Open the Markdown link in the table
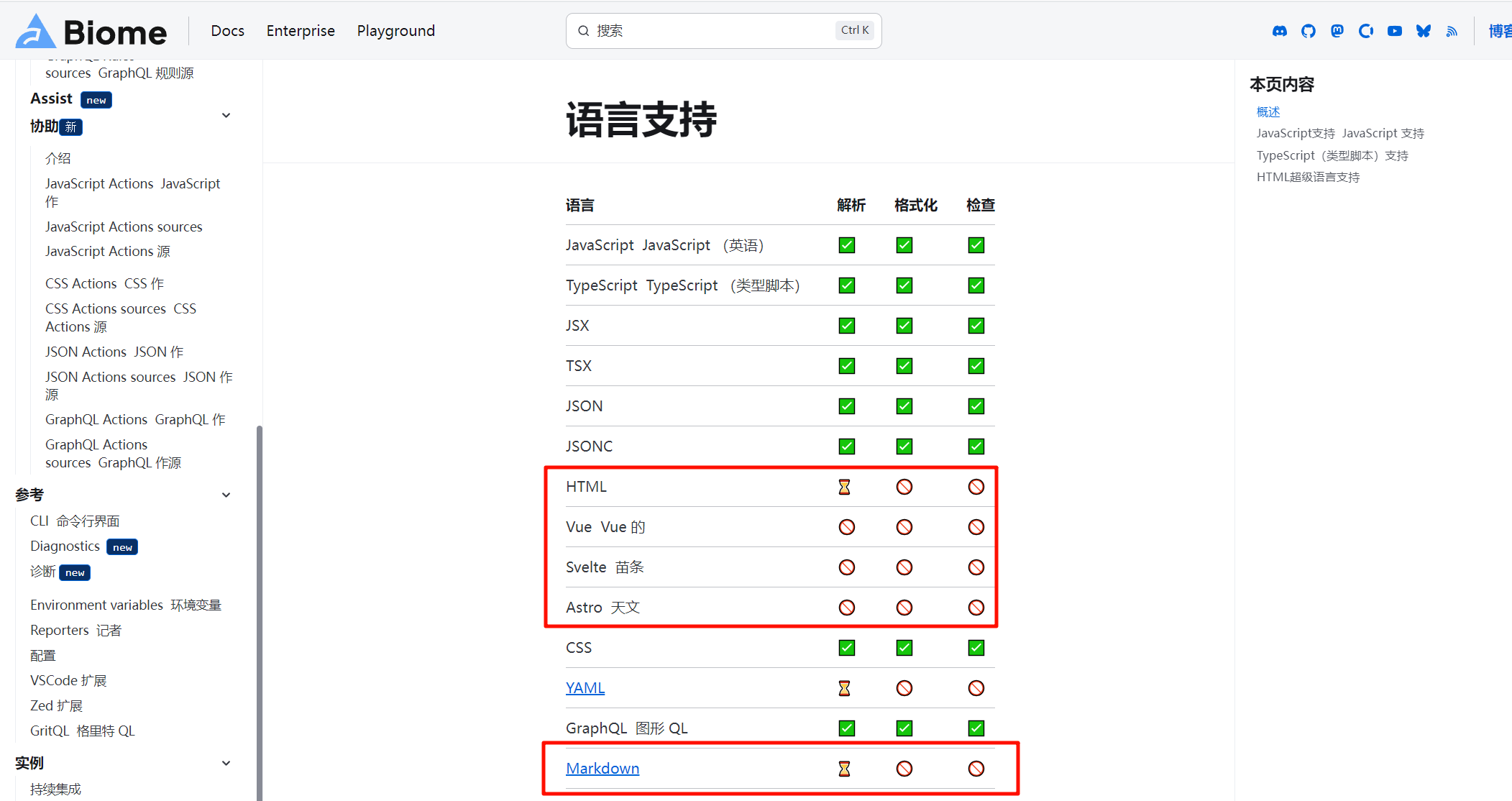 pos(602,769)
